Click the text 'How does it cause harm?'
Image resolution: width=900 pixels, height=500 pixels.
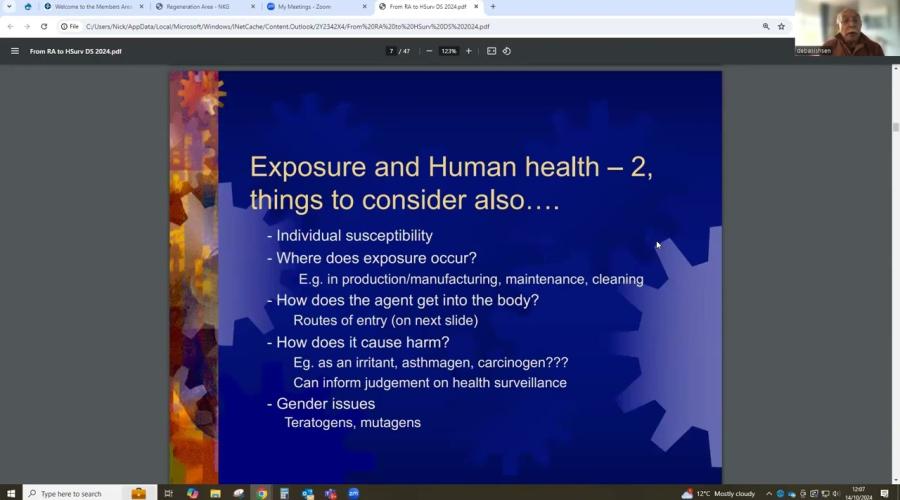(363, 342)
